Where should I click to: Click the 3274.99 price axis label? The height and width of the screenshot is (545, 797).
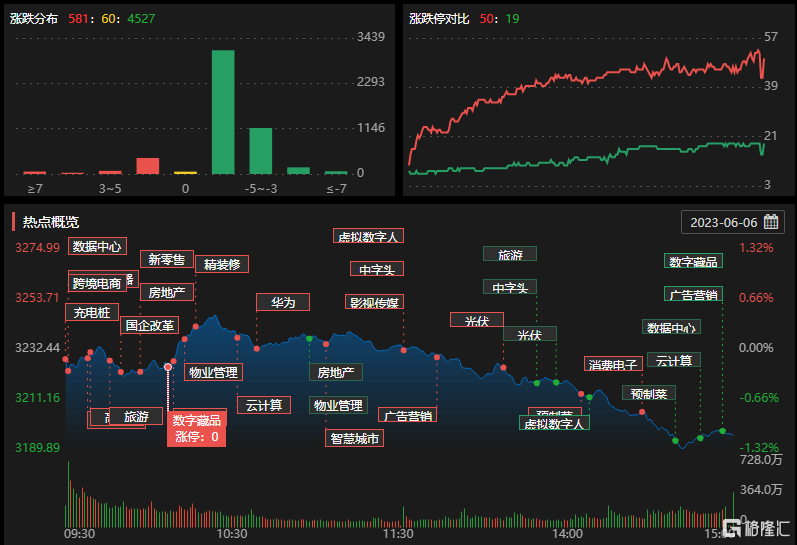[37, 248]
